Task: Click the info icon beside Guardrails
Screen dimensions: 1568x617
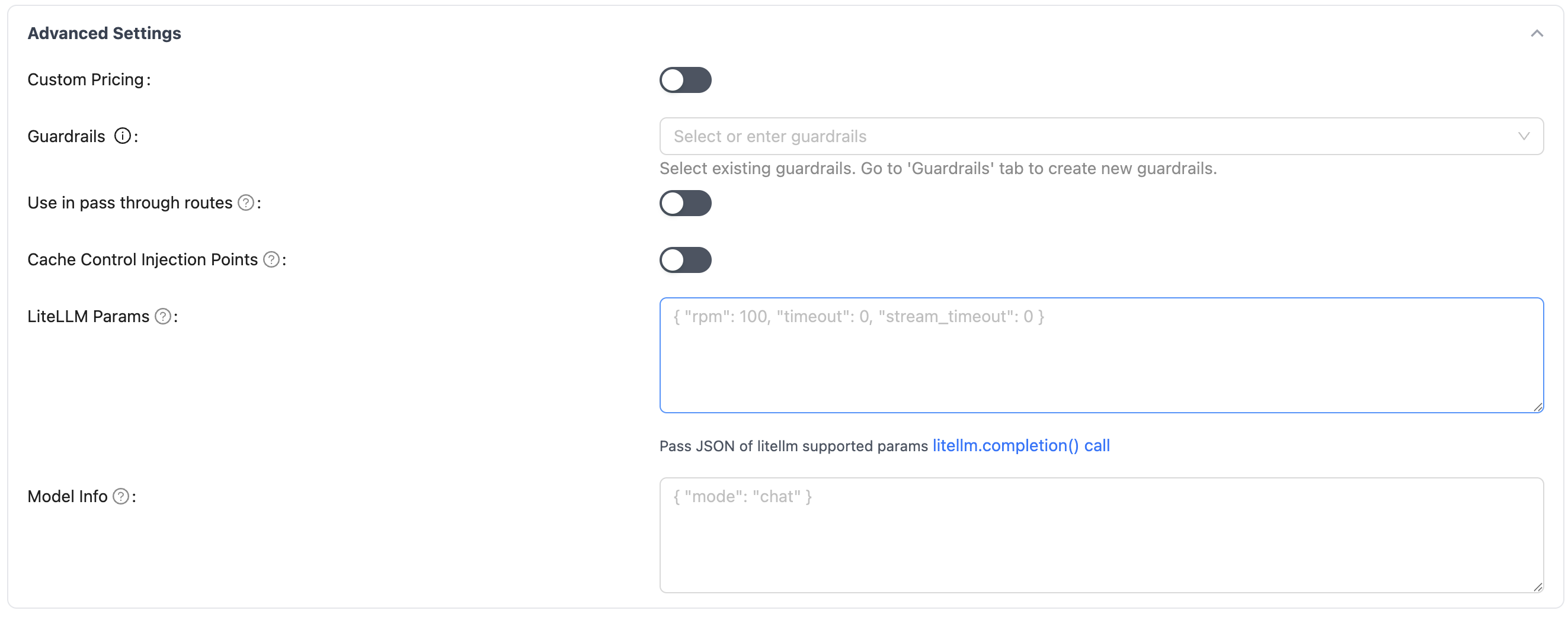Action: 124,136
